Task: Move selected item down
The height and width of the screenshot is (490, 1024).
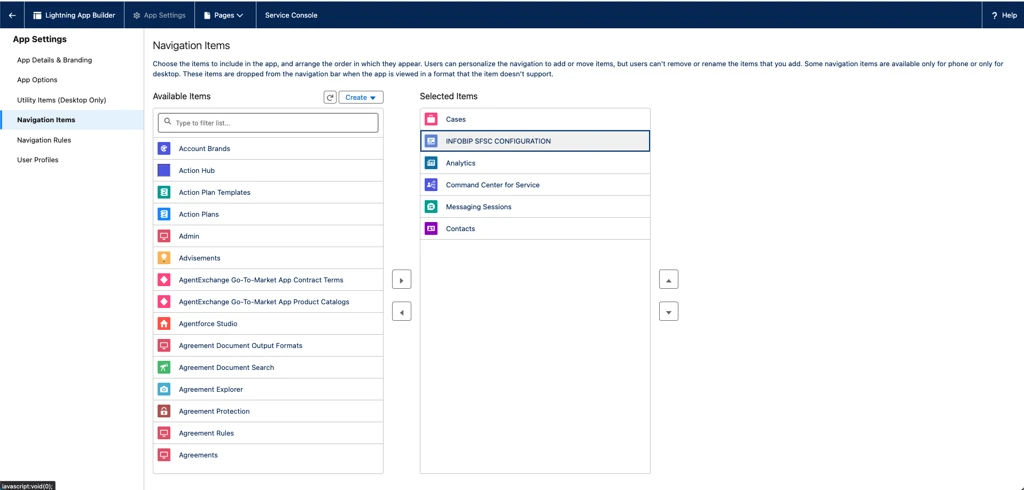Action: pos(669,312)
